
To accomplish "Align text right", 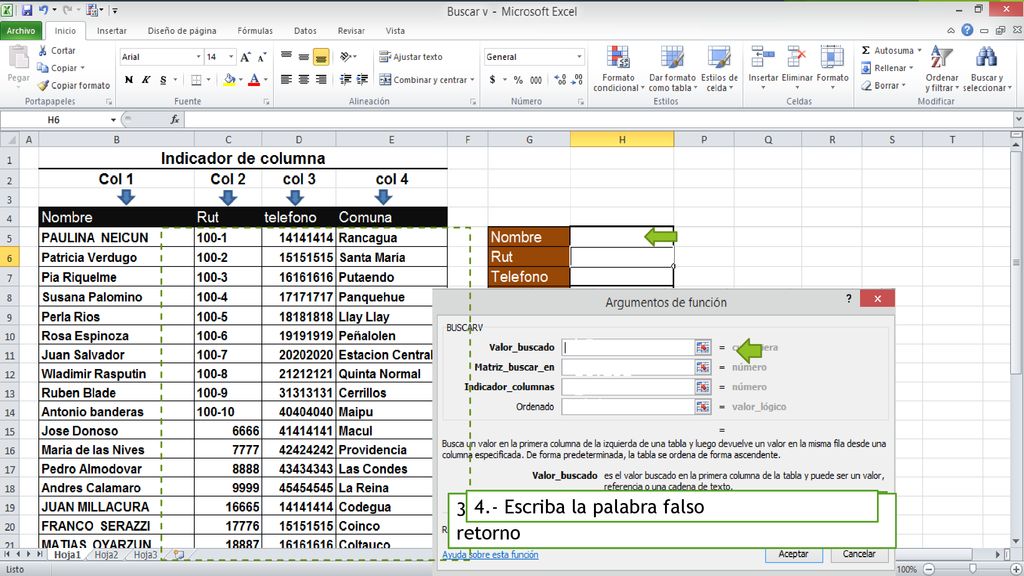I will click(321, 80).
